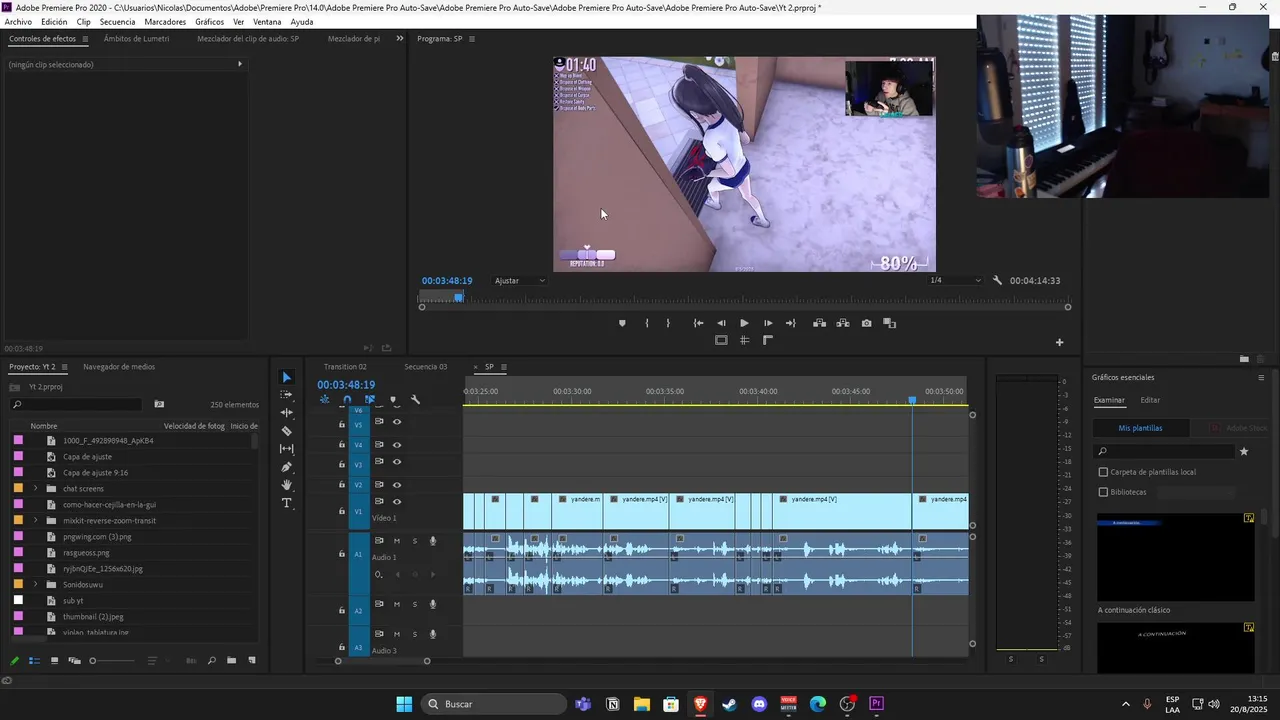Open Find in Project panel
The image size is (1280, 720).
point(211,660)
